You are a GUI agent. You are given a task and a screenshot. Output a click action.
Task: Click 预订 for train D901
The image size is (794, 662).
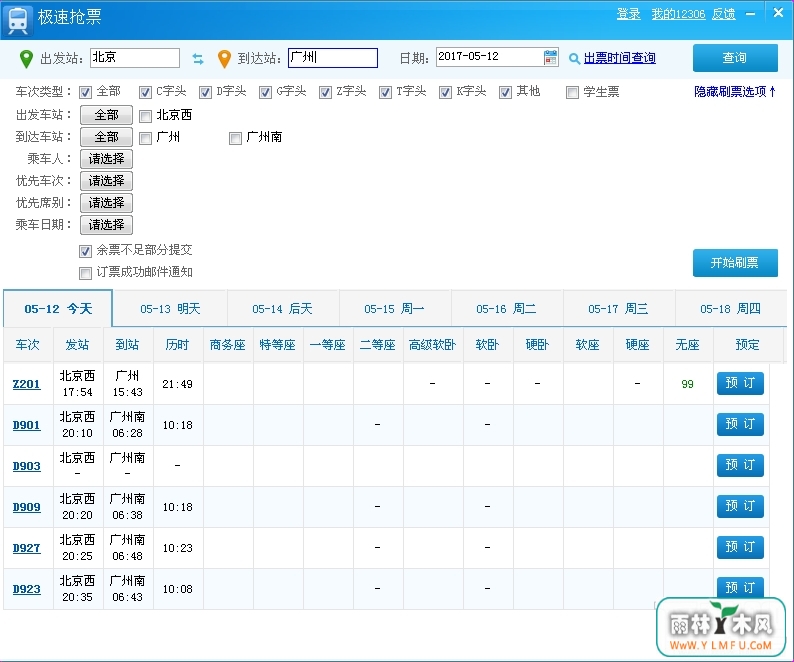(x=740, y=424)
